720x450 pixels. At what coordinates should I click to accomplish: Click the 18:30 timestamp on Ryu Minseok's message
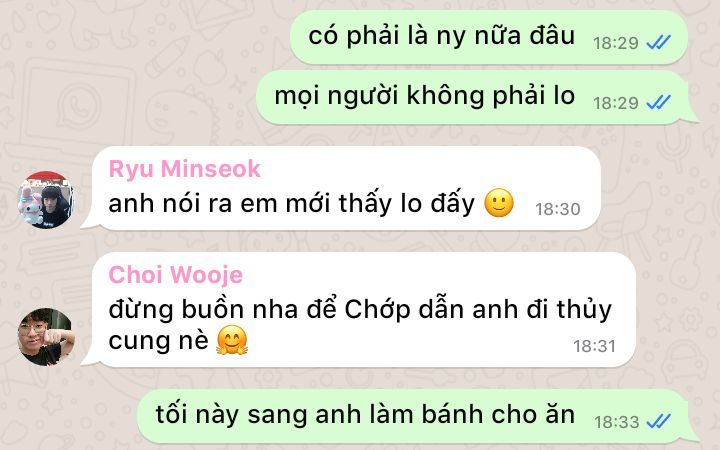557,209
